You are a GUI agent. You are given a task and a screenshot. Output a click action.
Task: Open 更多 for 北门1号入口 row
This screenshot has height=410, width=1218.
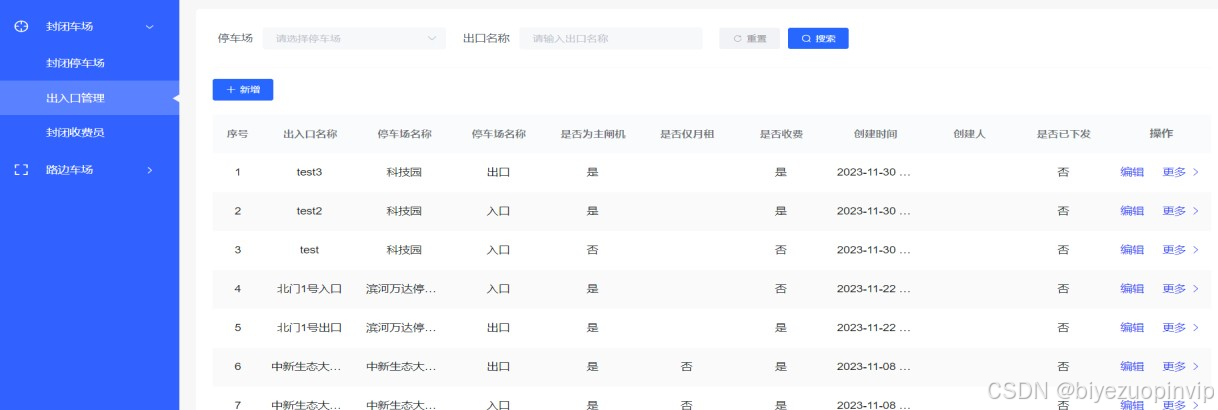click(1180, 289)
